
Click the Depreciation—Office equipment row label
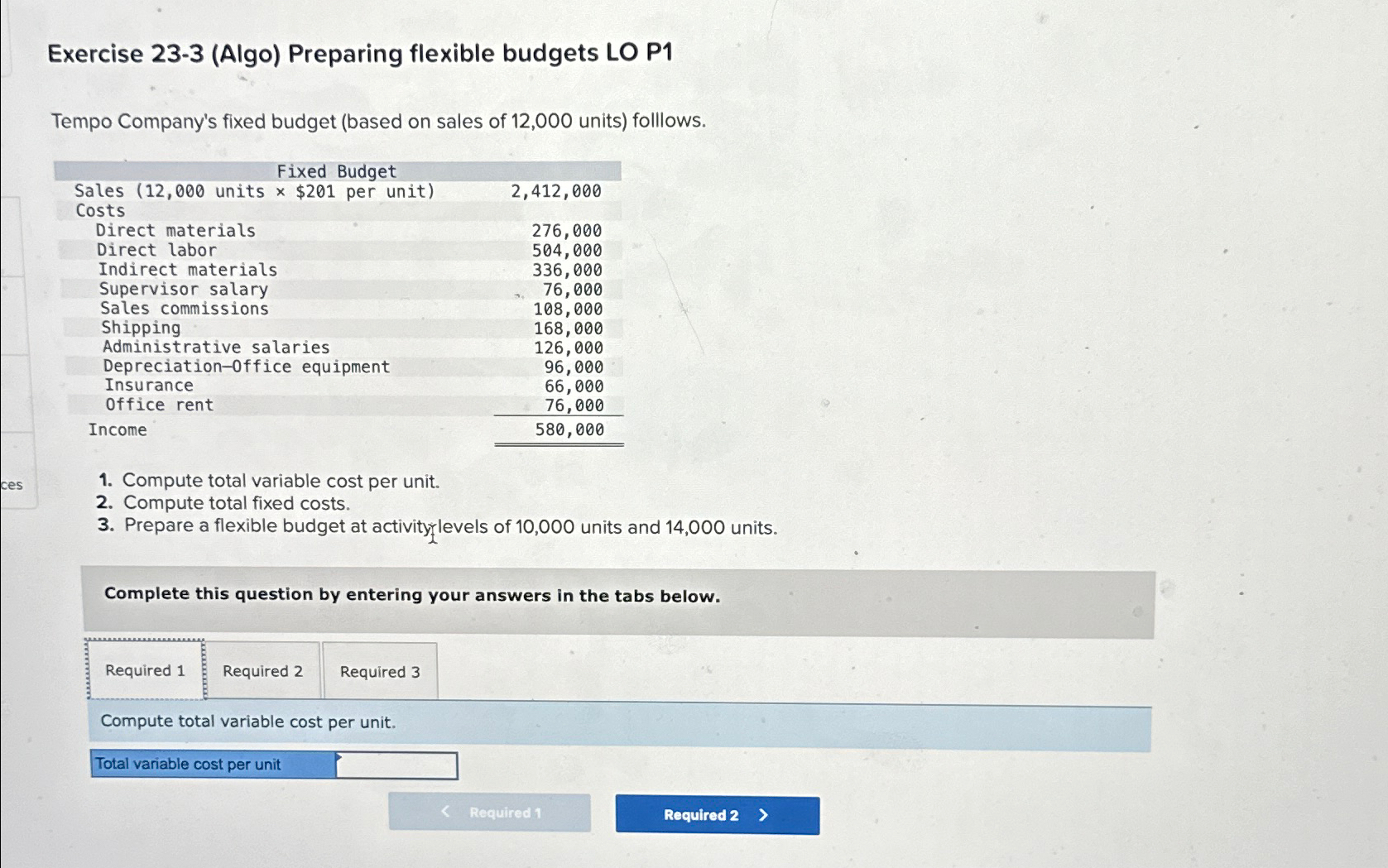coord(247,367)
